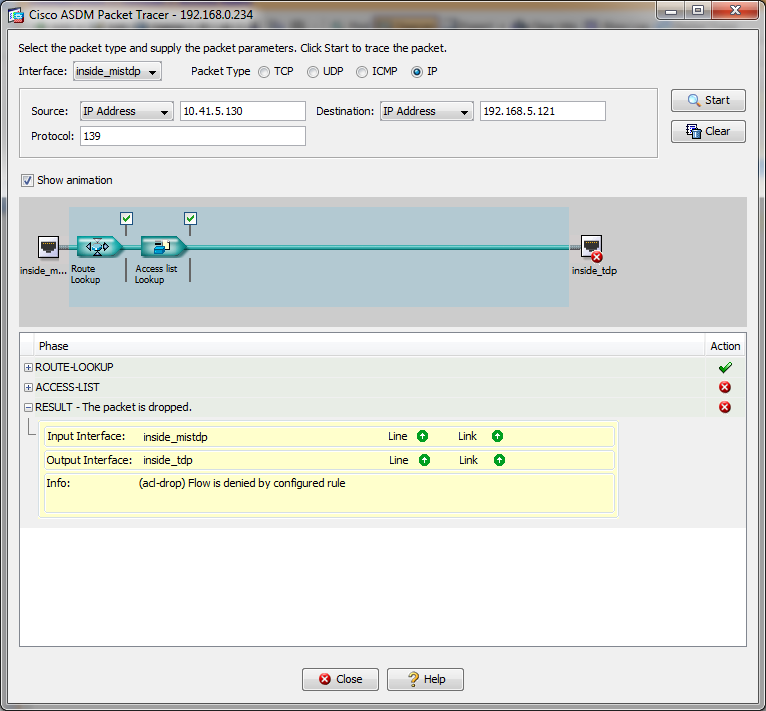Click the Input Interface Link status up icon
The image size is (766, 711).
497,436
